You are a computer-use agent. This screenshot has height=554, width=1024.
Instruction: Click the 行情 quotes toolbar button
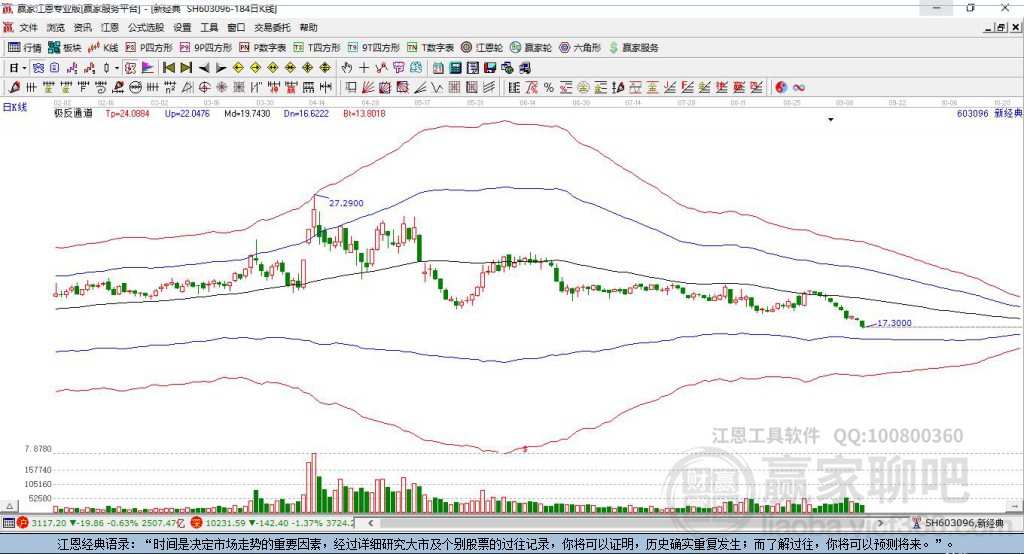click(x=24, y=48)
